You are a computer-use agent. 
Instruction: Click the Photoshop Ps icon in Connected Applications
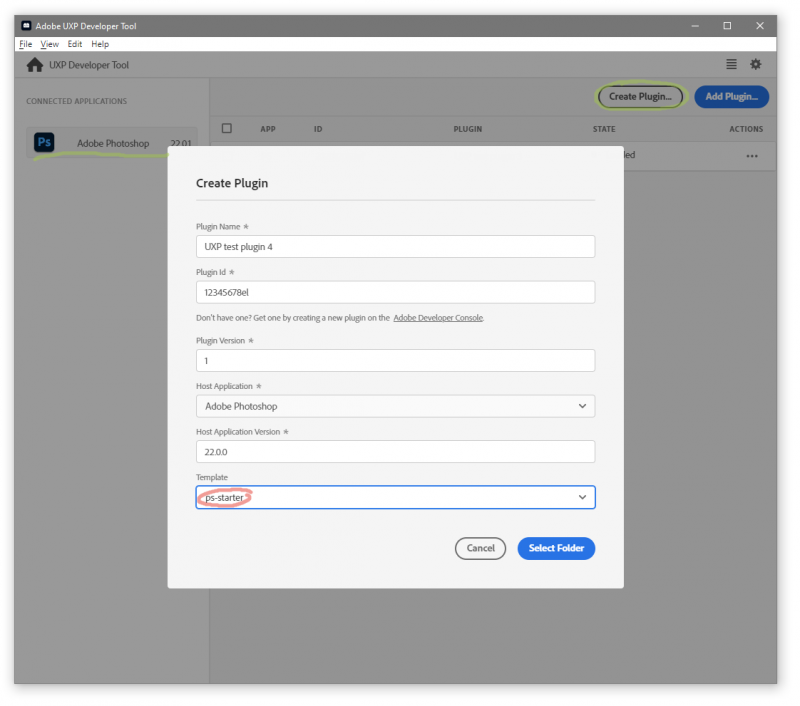tap(44, 142)
